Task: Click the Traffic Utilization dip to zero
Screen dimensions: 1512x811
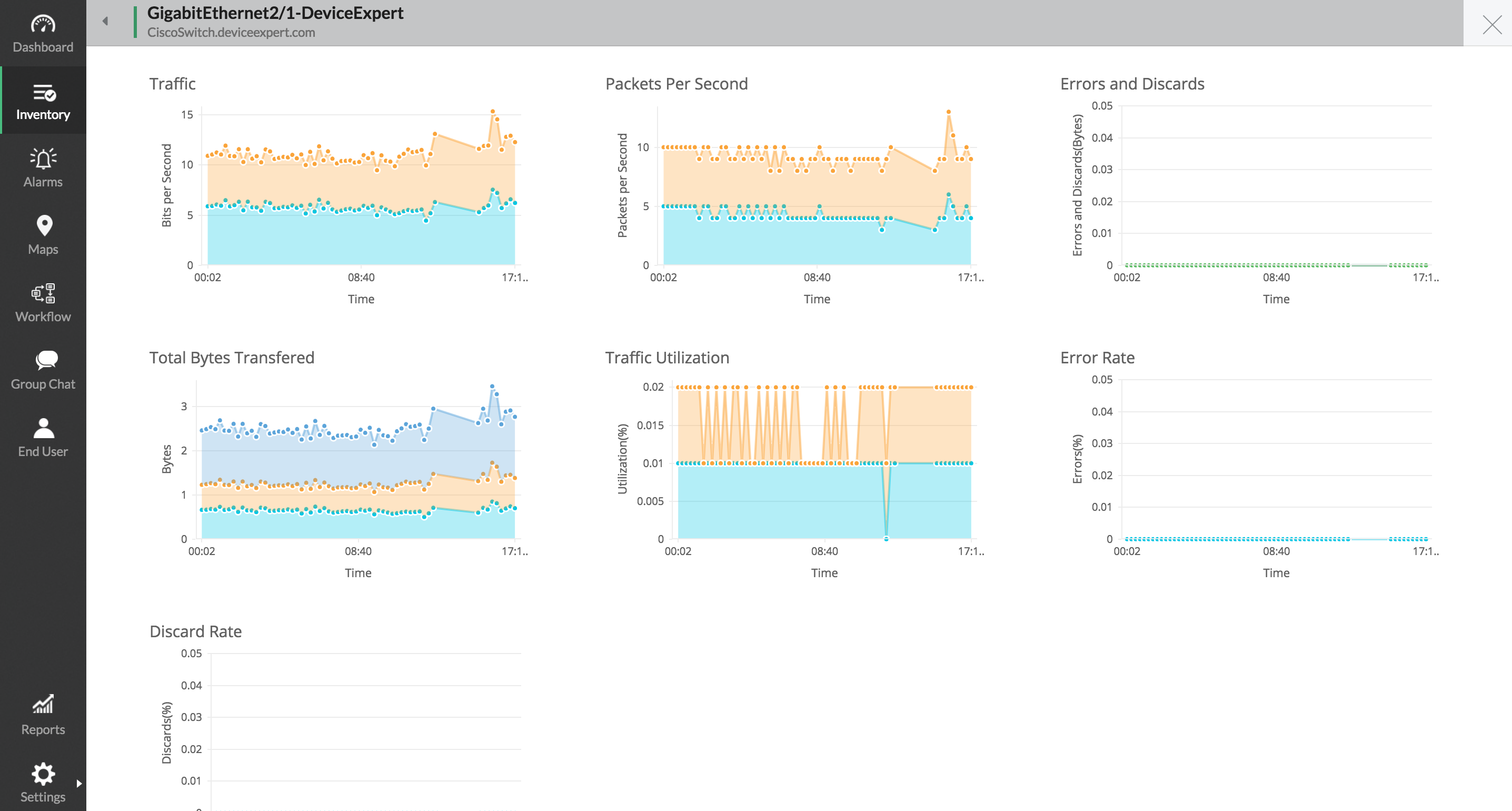Action: tap(887, 538)
